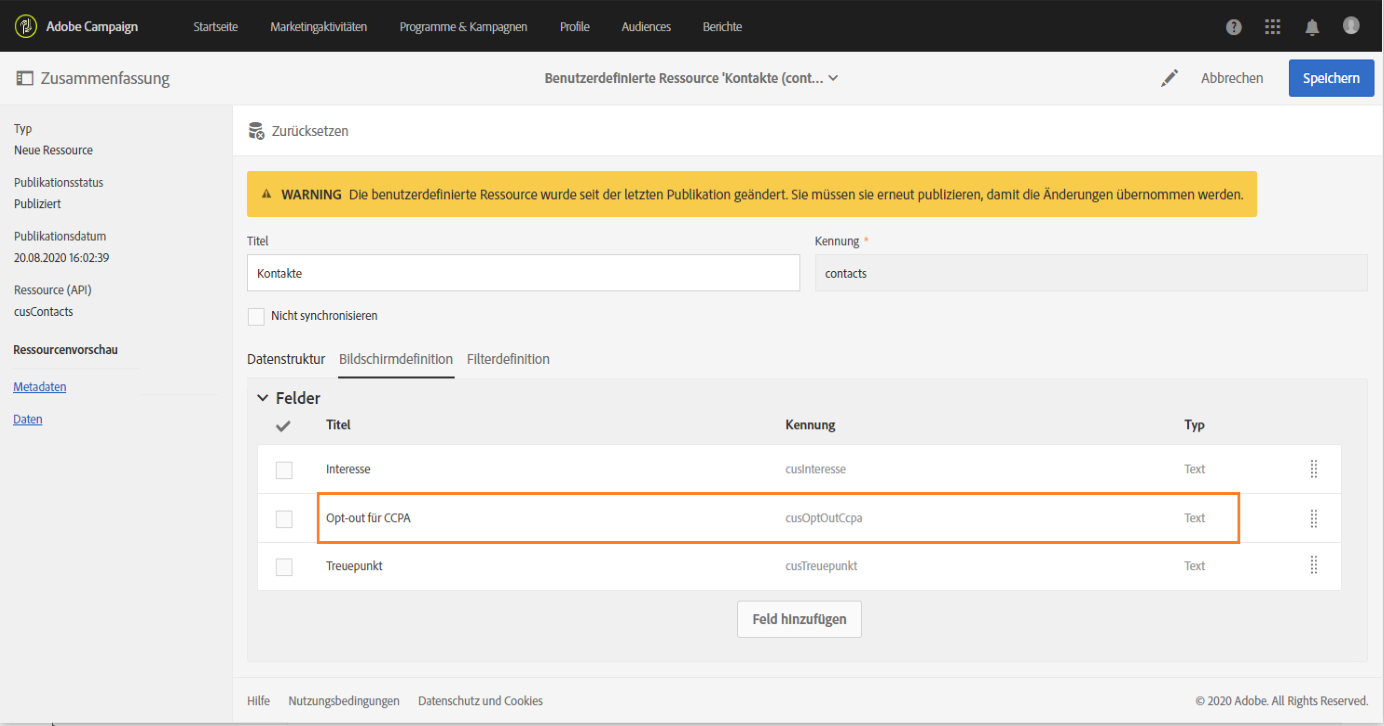This screenshot has height=726, width=1384.
Task: Open the resource title dropdown chevron
Action: click(x=833, y=78)
